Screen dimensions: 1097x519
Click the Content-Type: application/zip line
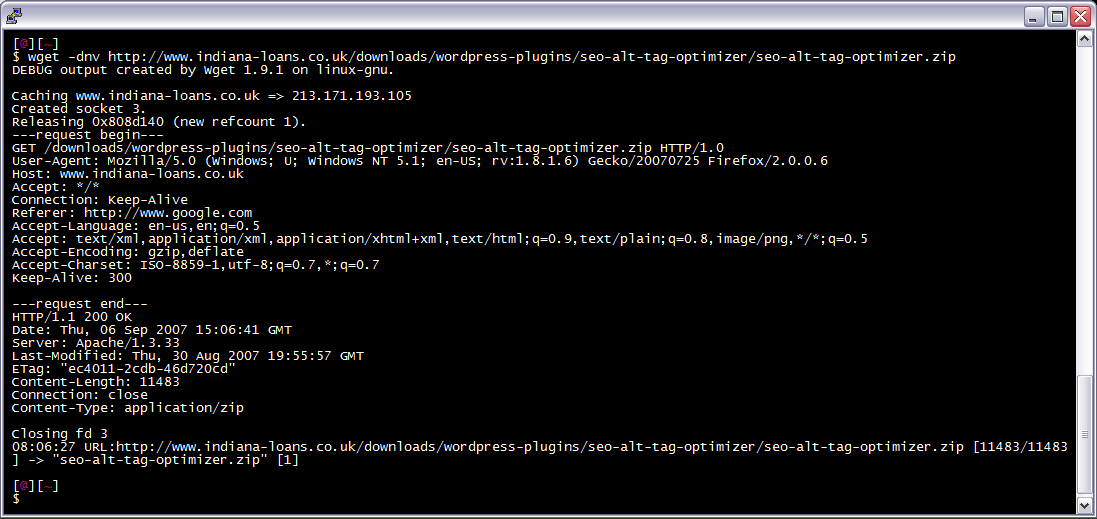pyautogui.click(x=128, y=408)
